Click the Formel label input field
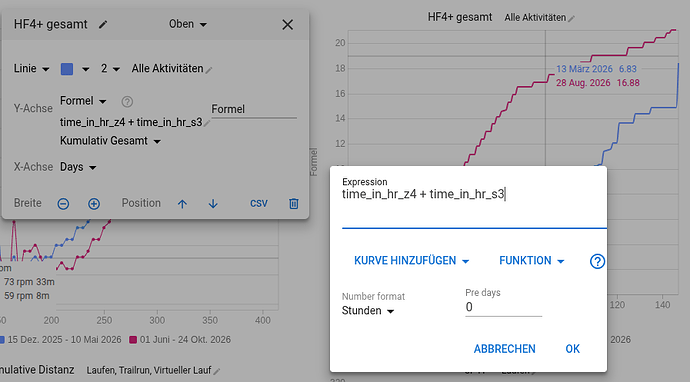 click(254, 109)
